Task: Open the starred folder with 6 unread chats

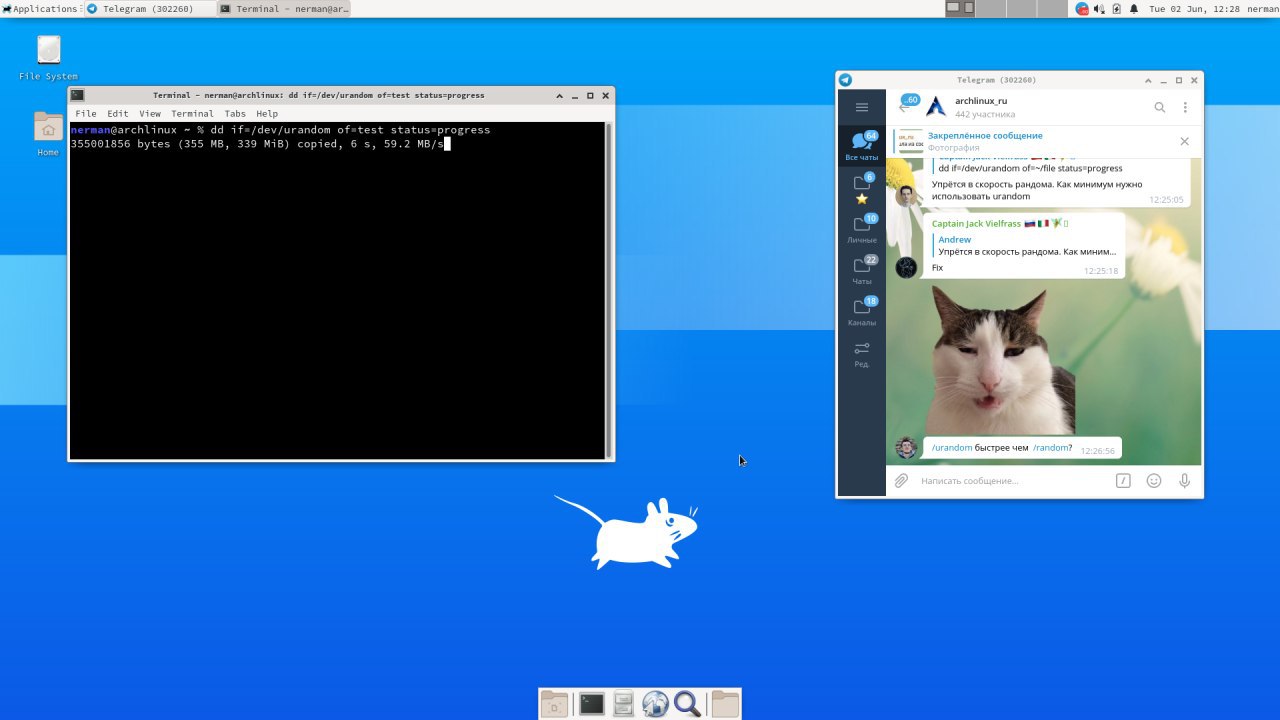Action: pyautogui.click(x=862, y=188)
